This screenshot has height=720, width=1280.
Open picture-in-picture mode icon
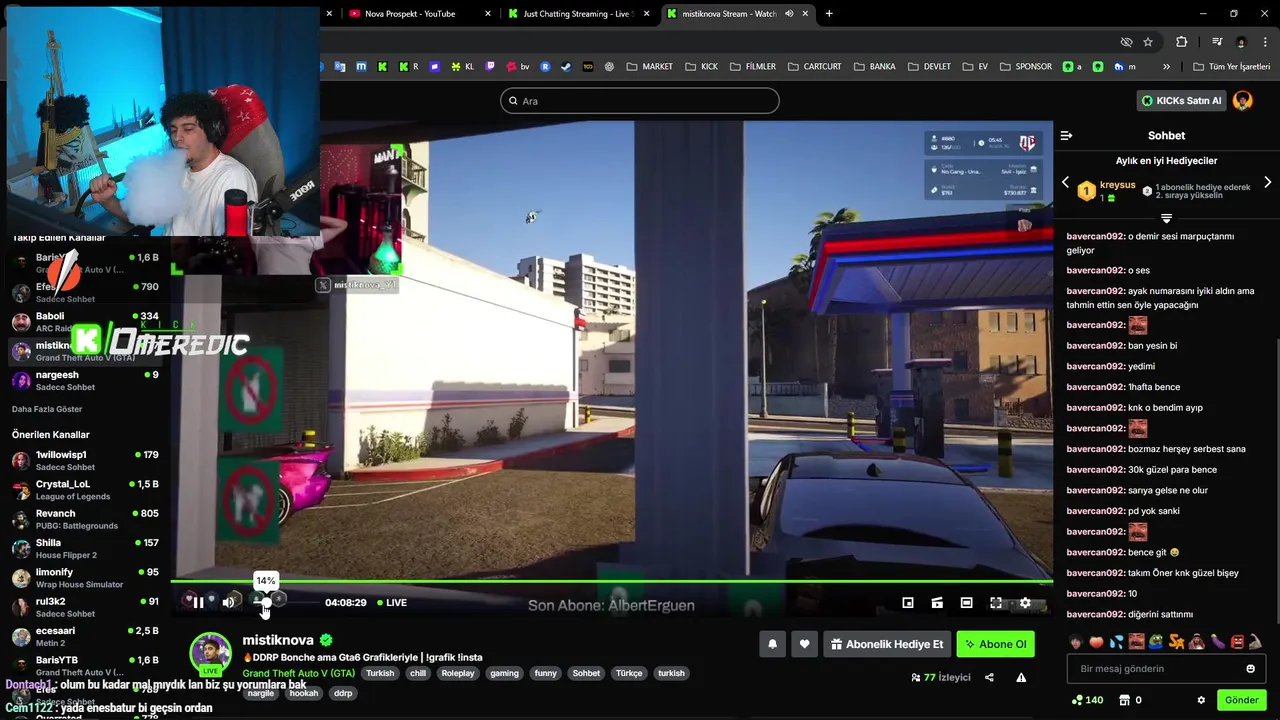coord(908,603)
